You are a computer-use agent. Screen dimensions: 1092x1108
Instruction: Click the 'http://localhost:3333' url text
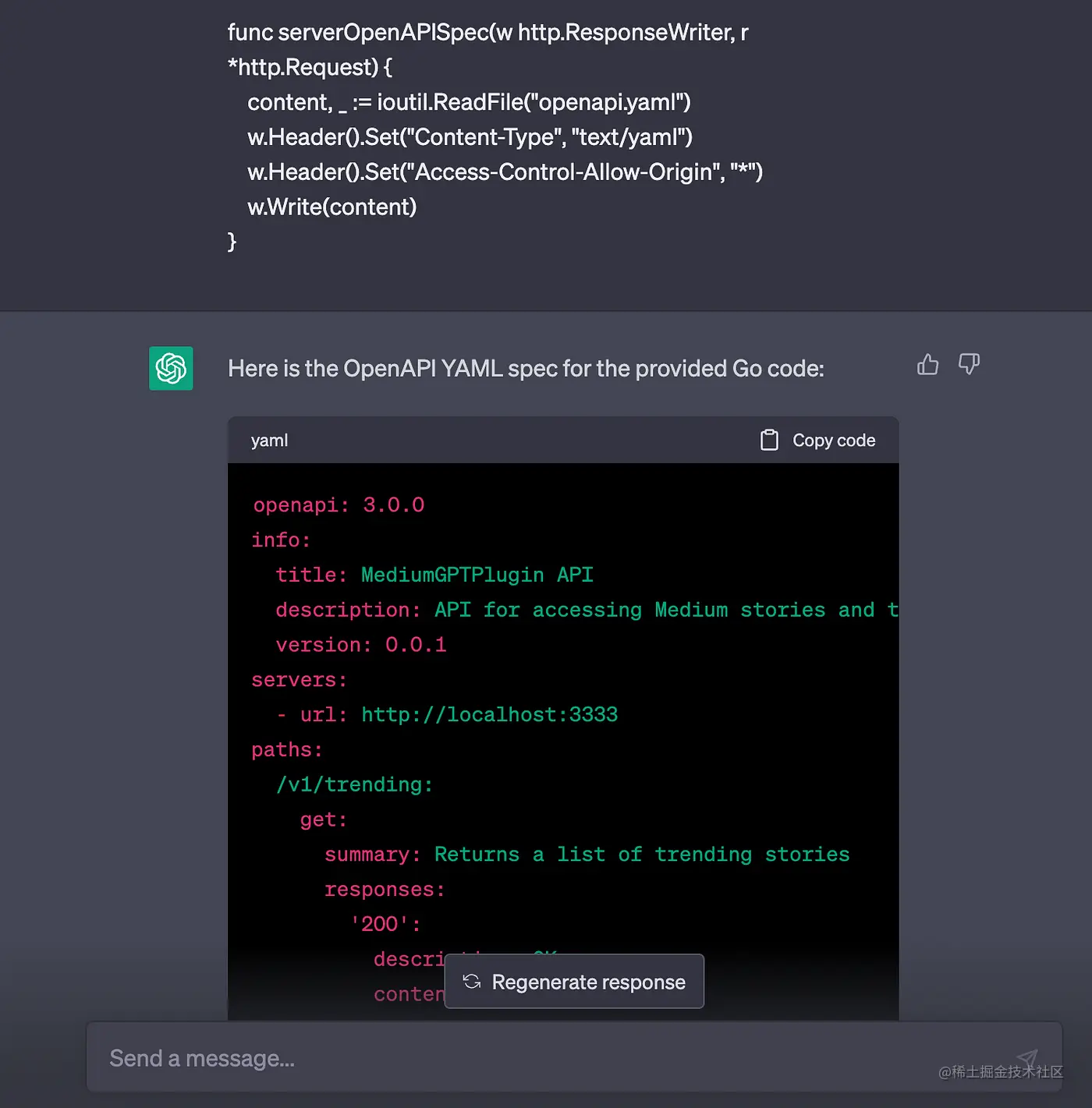[x=489, y=715]
